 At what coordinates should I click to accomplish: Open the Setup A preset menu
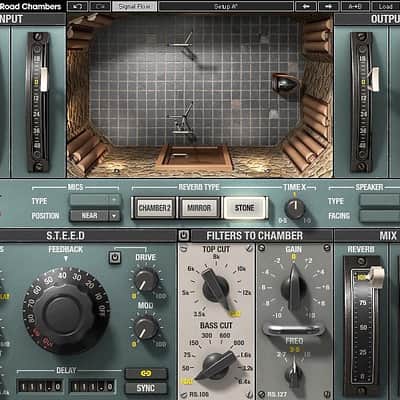click(x=226, y=6)
